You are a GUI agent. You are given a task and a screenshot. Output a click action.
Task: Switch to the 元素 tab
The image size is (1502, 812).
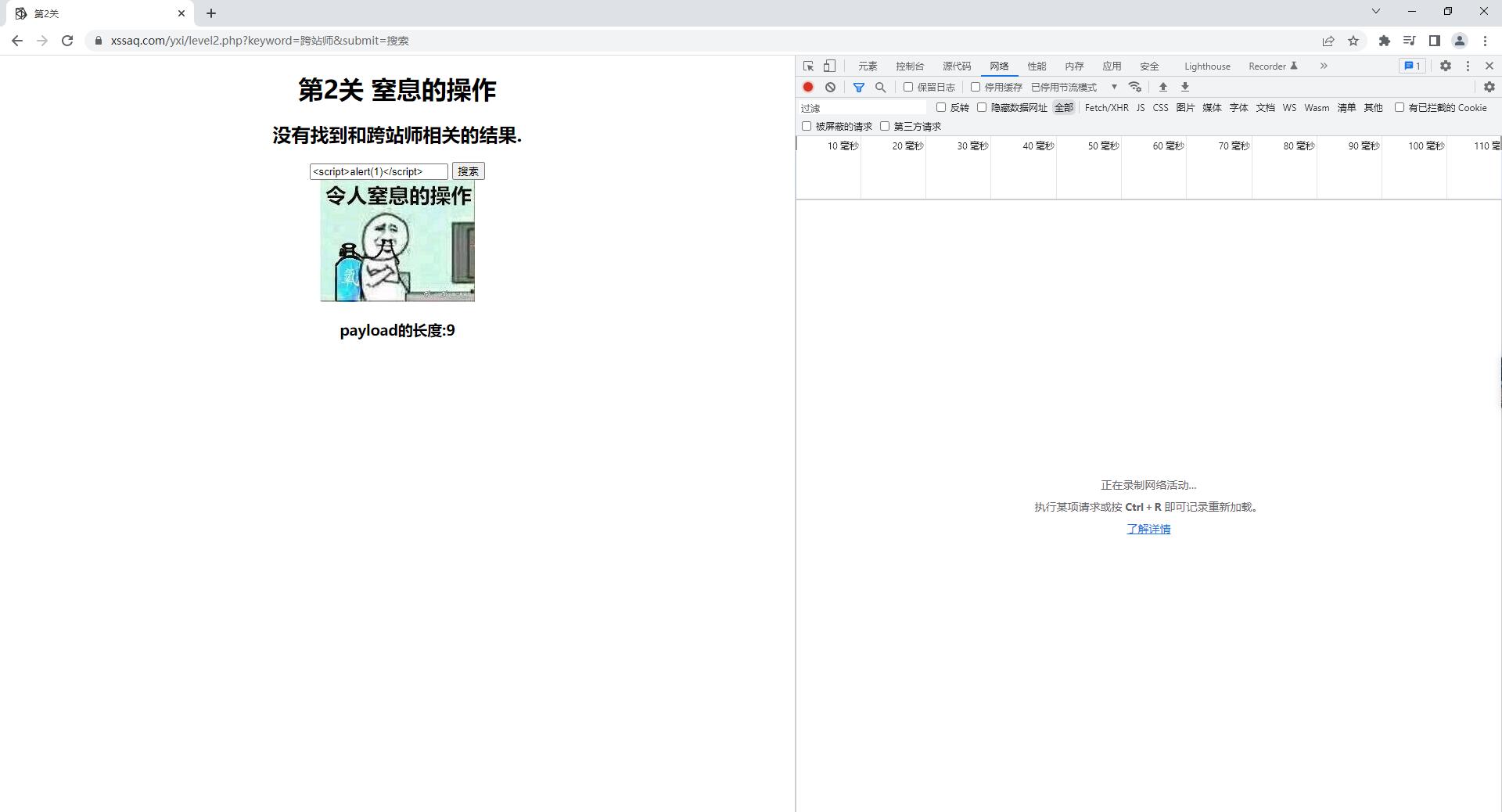point(868,66)
